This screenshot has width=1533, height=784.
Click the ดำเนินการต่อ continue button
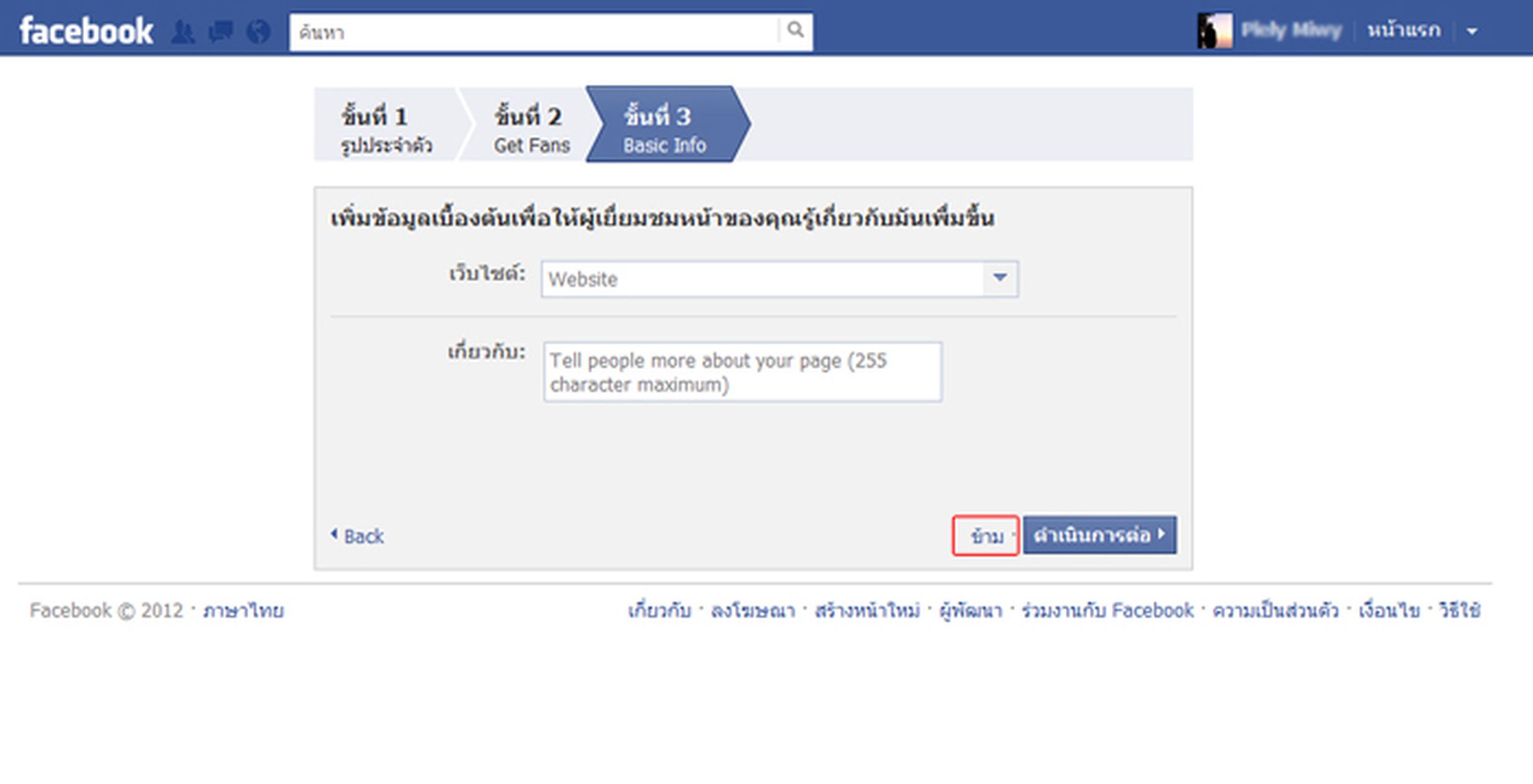pos(1099,535)
